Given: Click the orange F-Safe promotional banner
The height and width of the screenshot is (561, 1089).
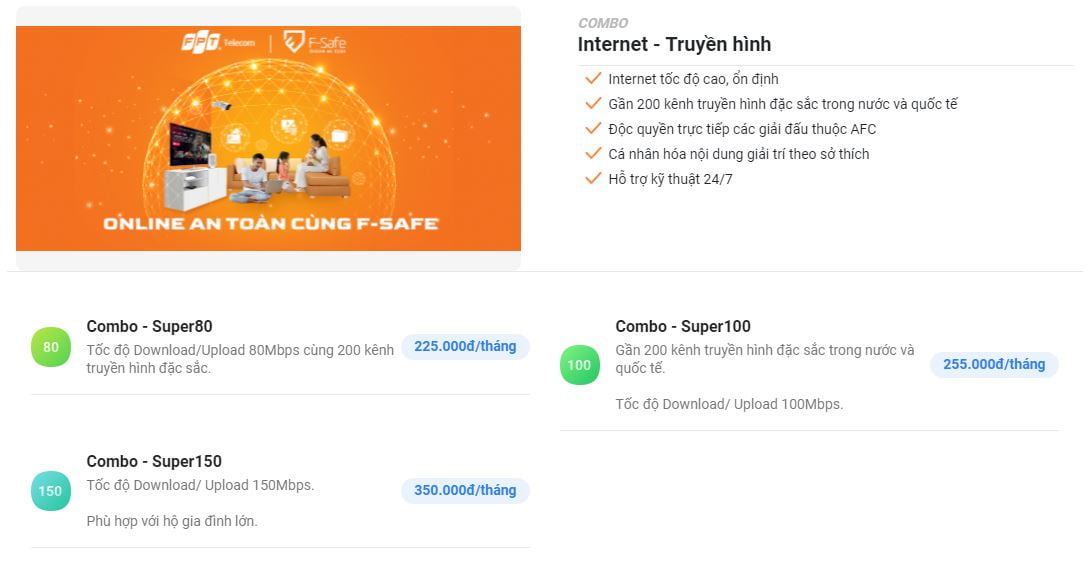Looking at the screenshot, I should pos(268,139).
